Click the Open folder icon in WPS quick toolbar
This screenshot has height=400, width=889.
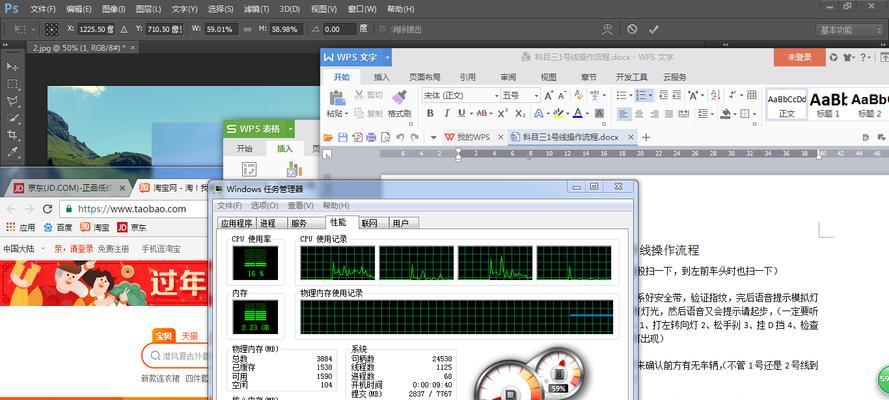328,137
